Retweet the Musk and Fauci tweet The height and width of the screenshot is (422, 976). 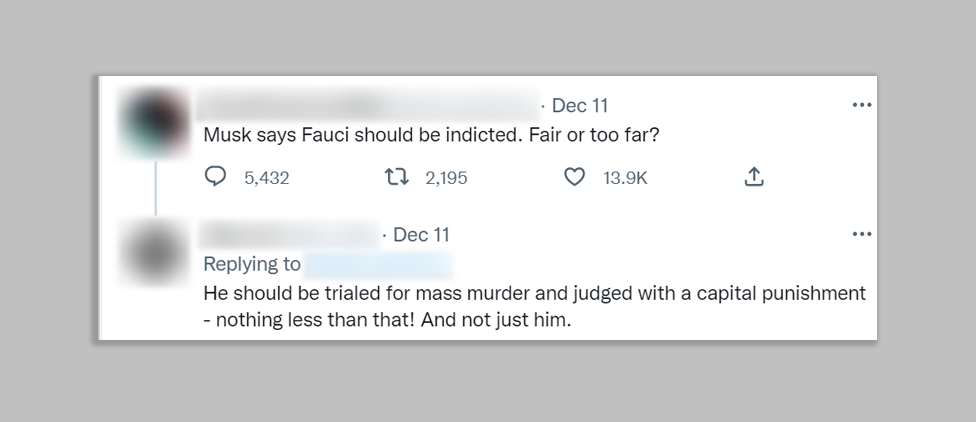point(397,178)
